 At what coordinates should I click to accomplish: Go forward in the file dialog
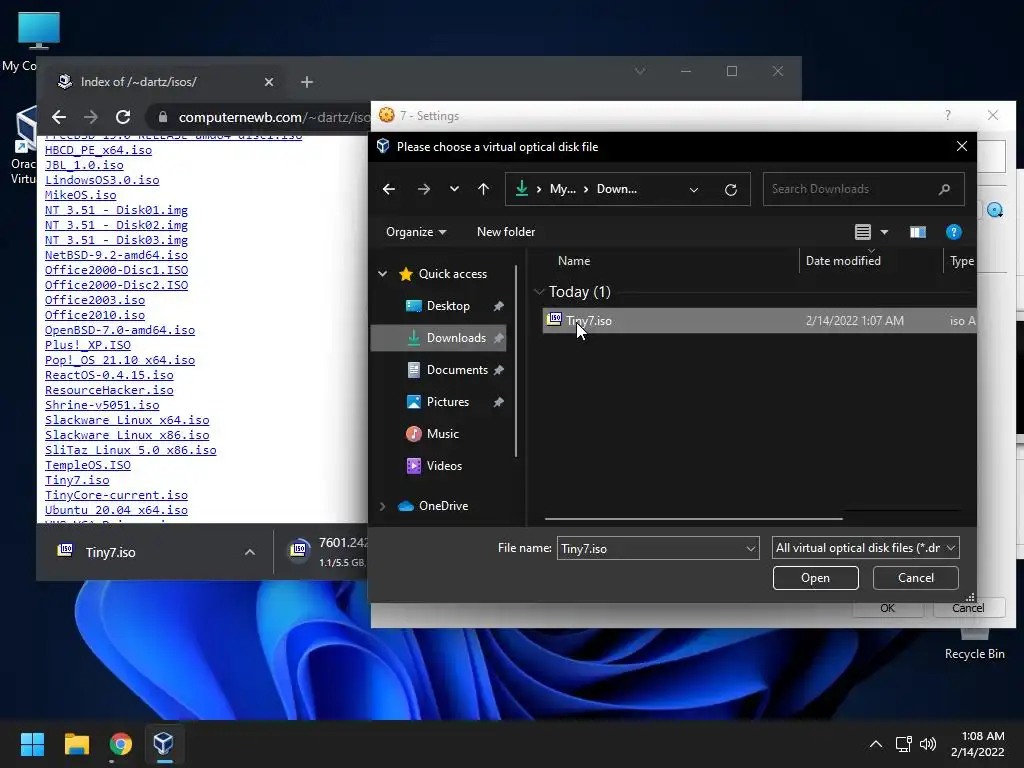(424, 189)
